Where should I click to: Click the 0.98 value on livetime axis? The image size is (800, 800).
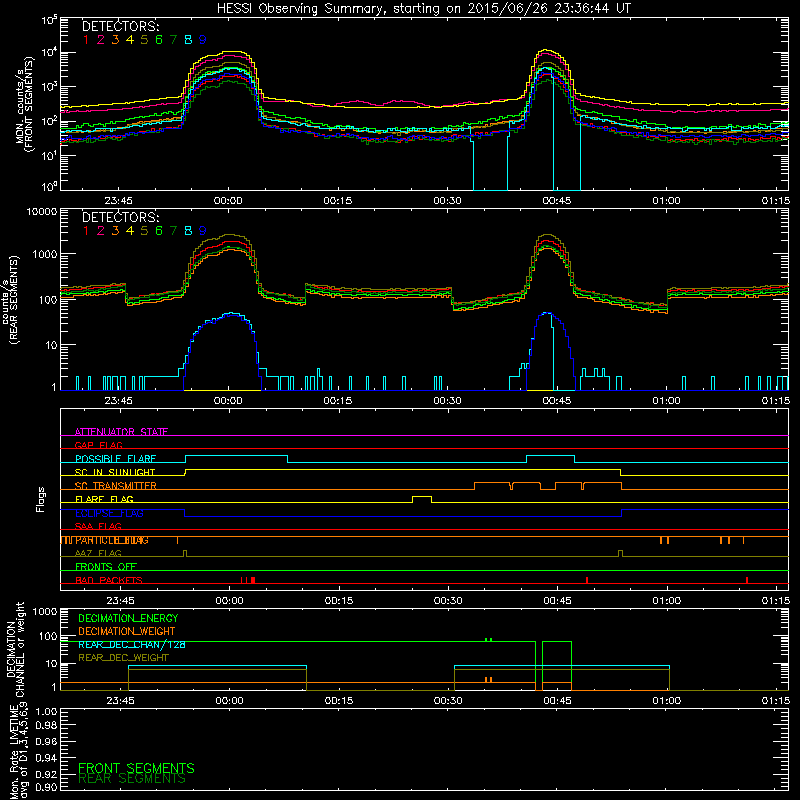46,724
